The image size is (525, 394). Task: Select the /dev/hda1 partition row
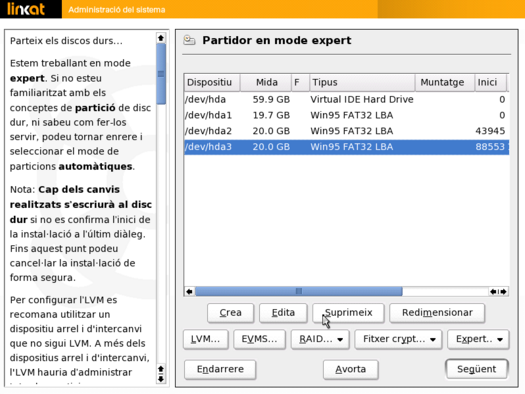(347, 115)
